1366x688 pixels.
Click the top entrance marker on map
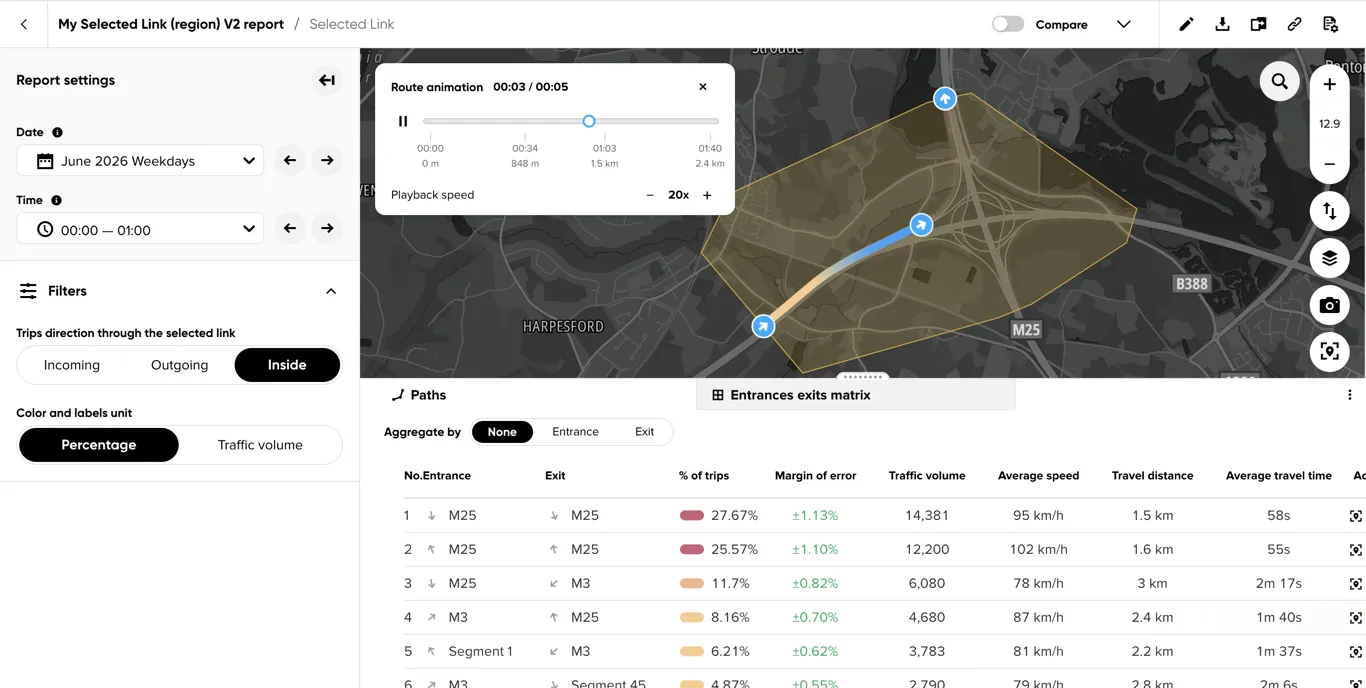[x=945, y=99]
